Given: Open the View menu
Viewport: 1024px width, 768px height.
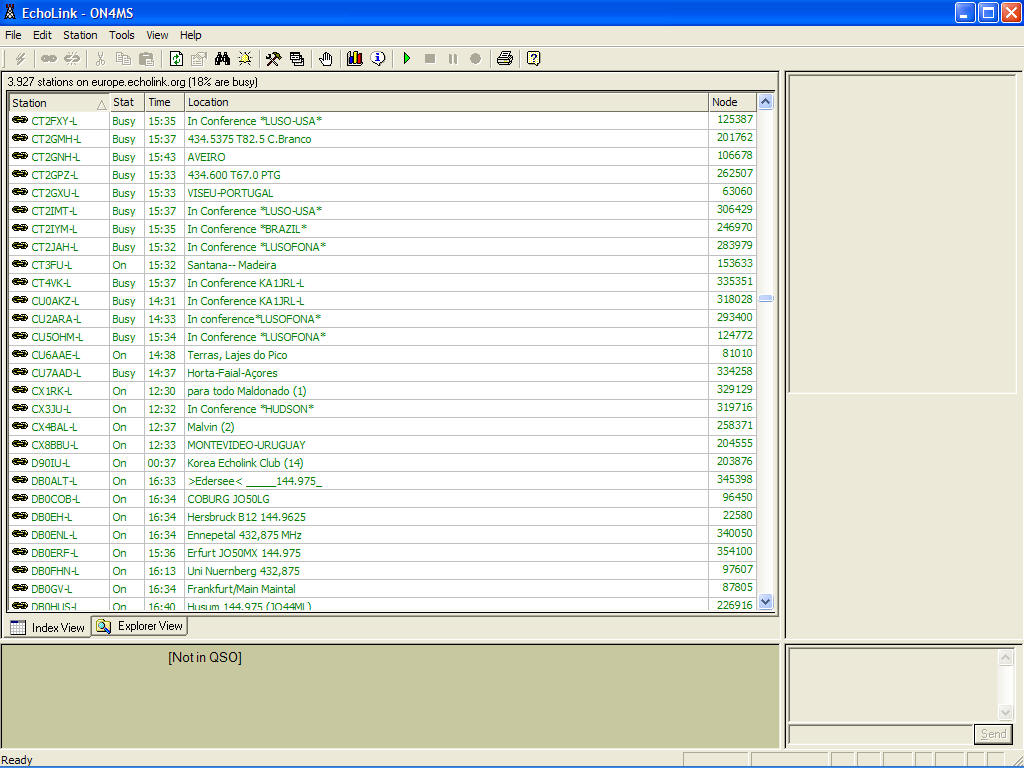Looking at the screenshot, I should [x=157, y=35].
